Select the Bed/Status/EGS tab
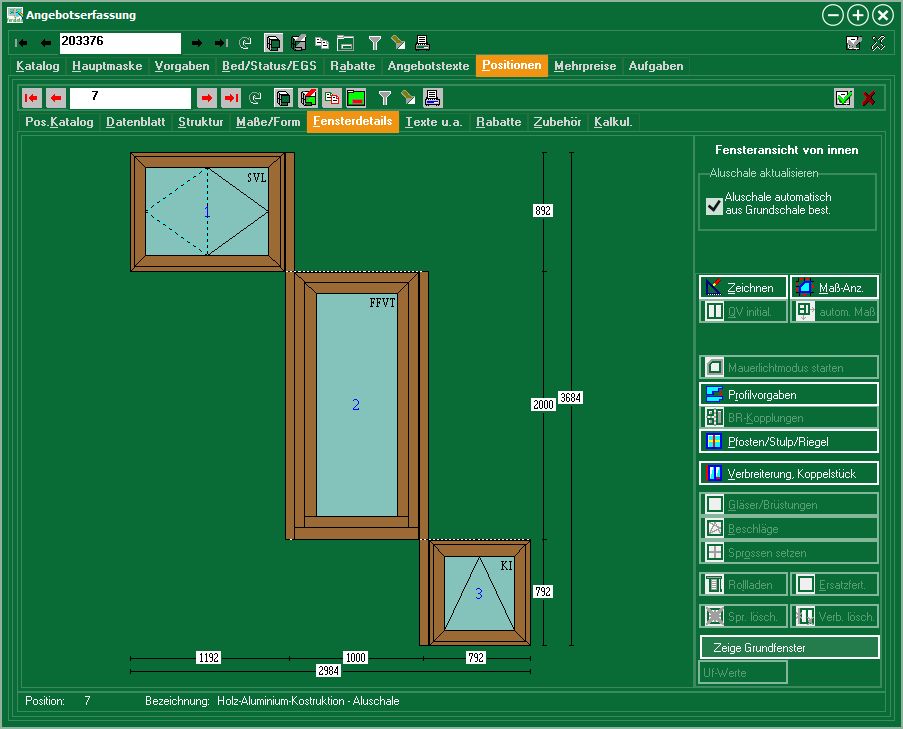Image resolution: width=903 pixels, height=729 pixels. pos(270,66)
